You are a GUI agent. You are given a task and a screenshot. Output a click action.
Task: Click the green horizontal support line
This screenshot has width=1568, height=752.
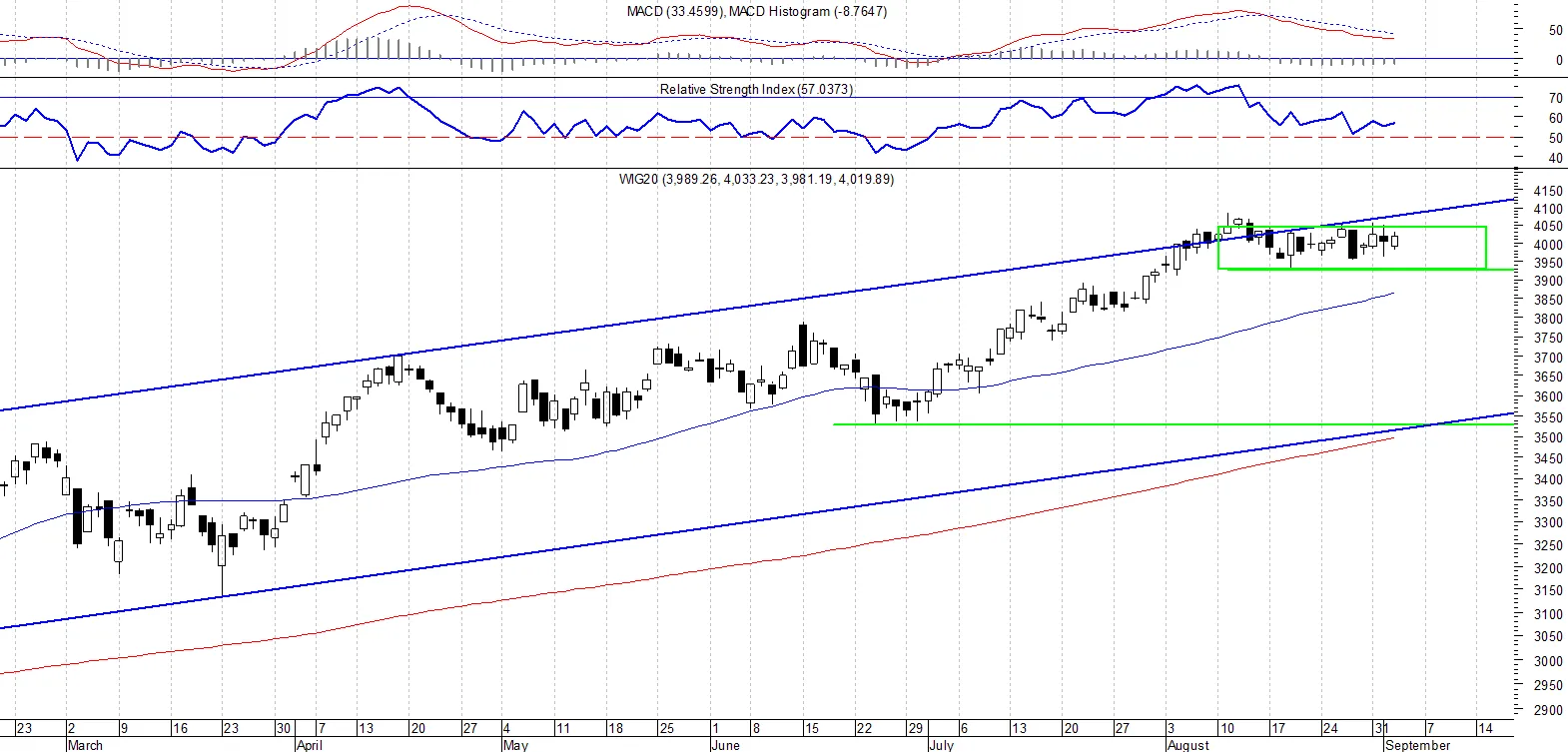[x=1174, y=424]
